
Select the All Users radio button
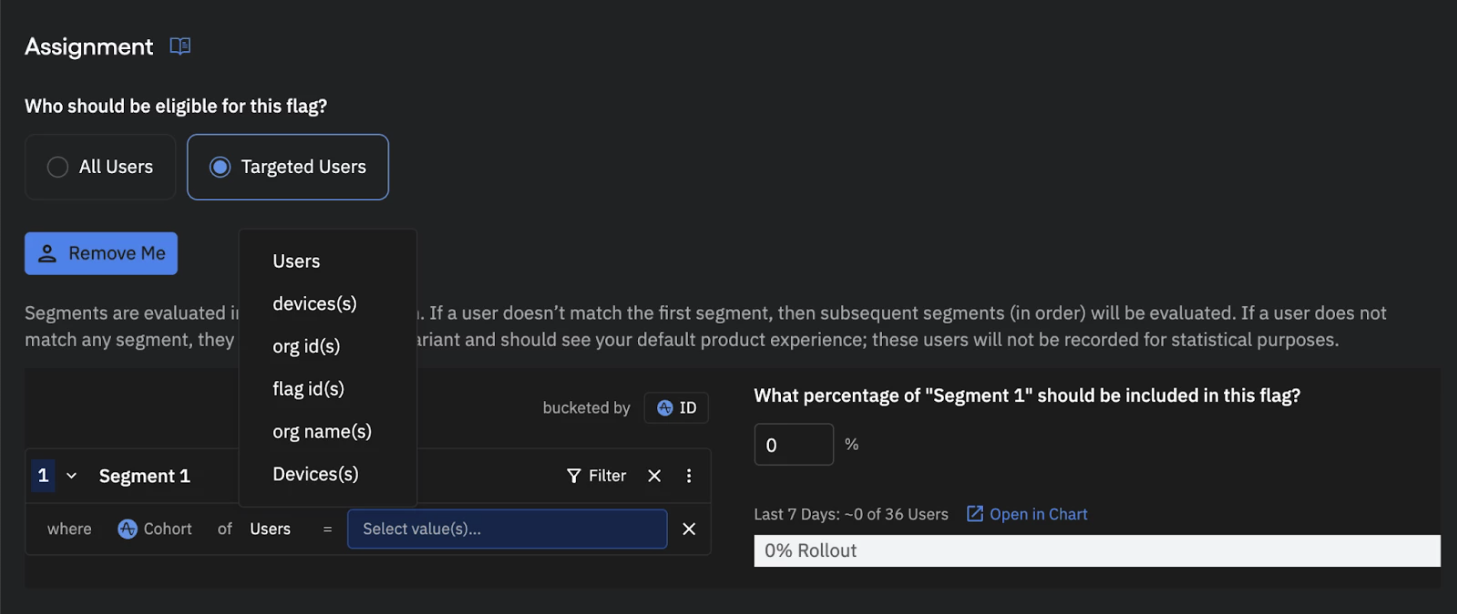pos(57,166)
